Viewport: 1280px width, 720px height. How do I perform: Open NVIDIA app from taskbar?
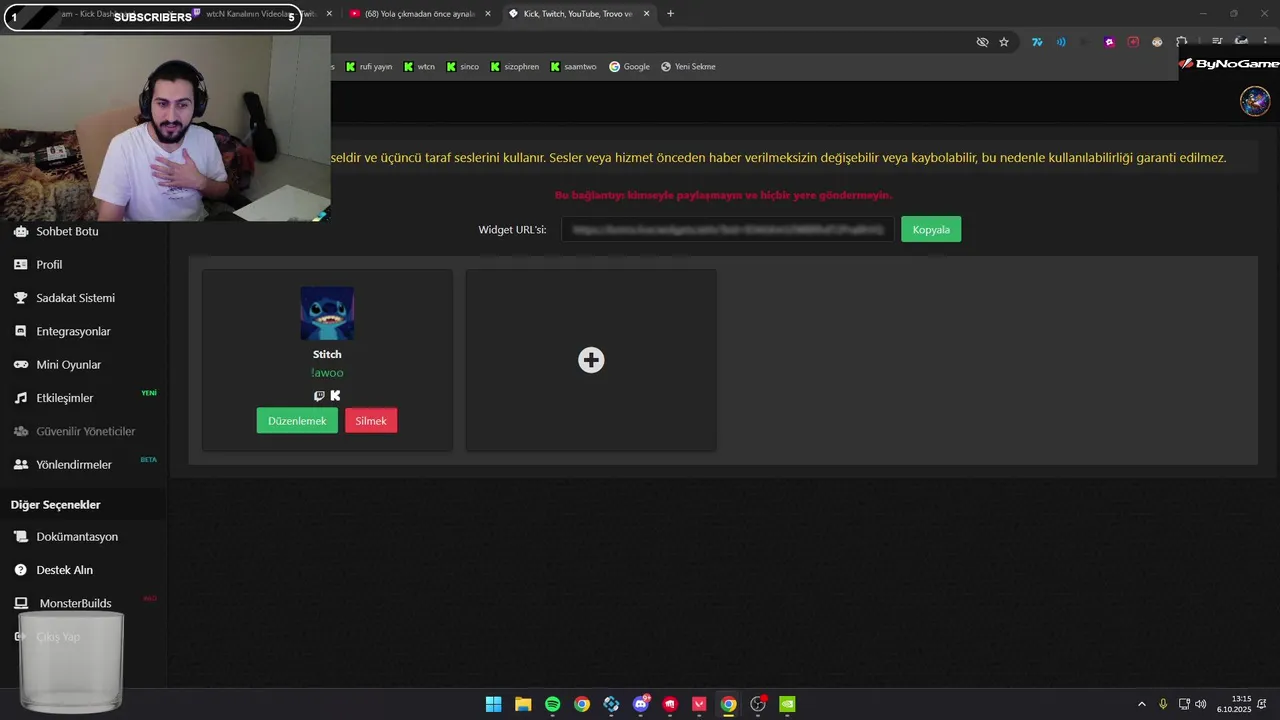(787, 704)
